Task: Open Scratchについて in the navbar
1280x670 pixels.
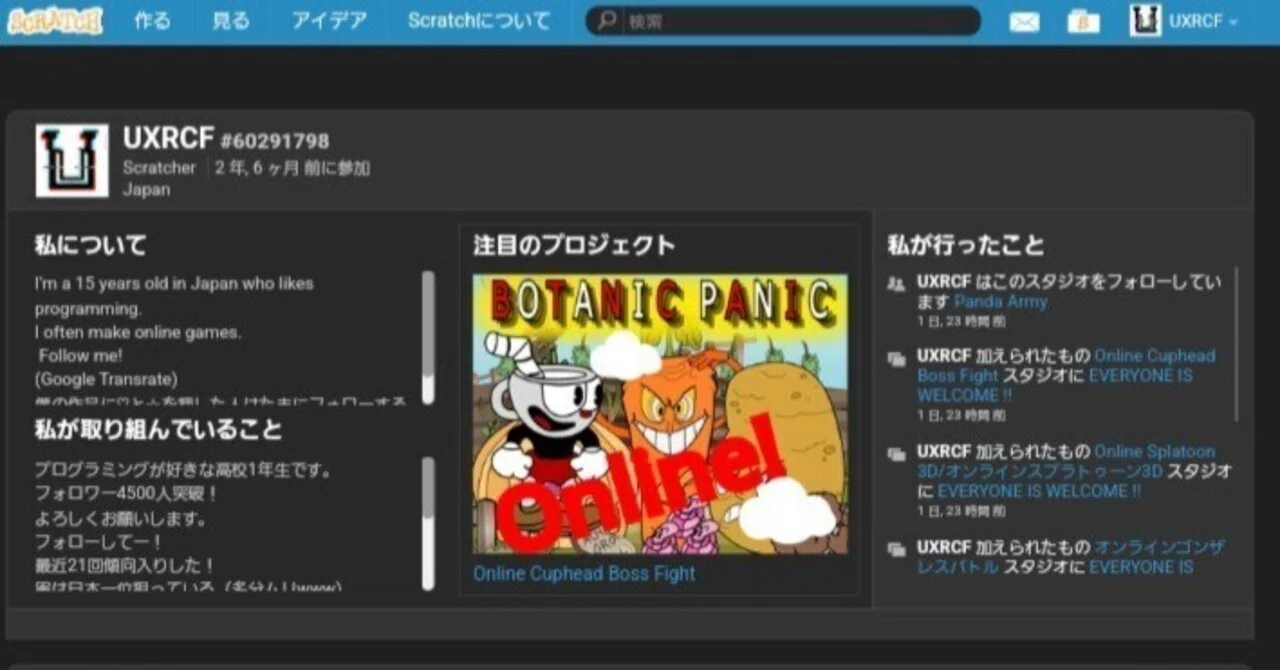Action: click(x=479, y=21)
